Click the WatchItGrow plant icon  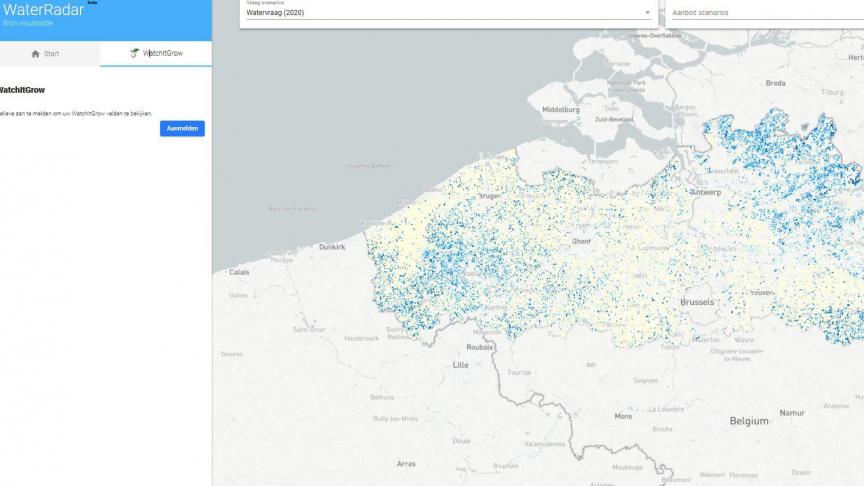(x=134, y=53)
